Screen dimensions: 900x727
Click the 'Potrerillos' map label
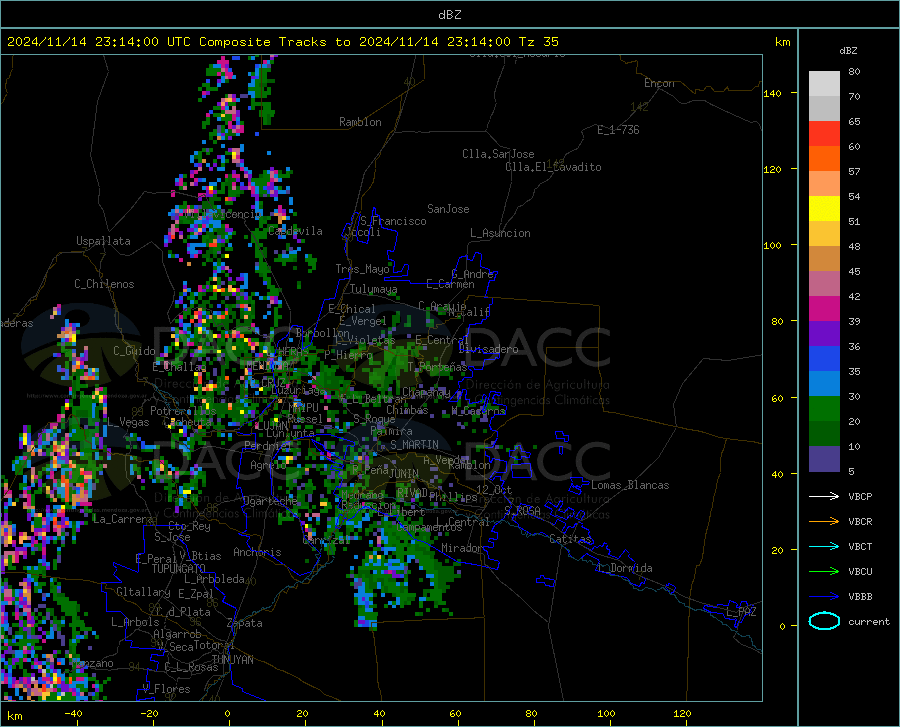click(x=183, y=411)
